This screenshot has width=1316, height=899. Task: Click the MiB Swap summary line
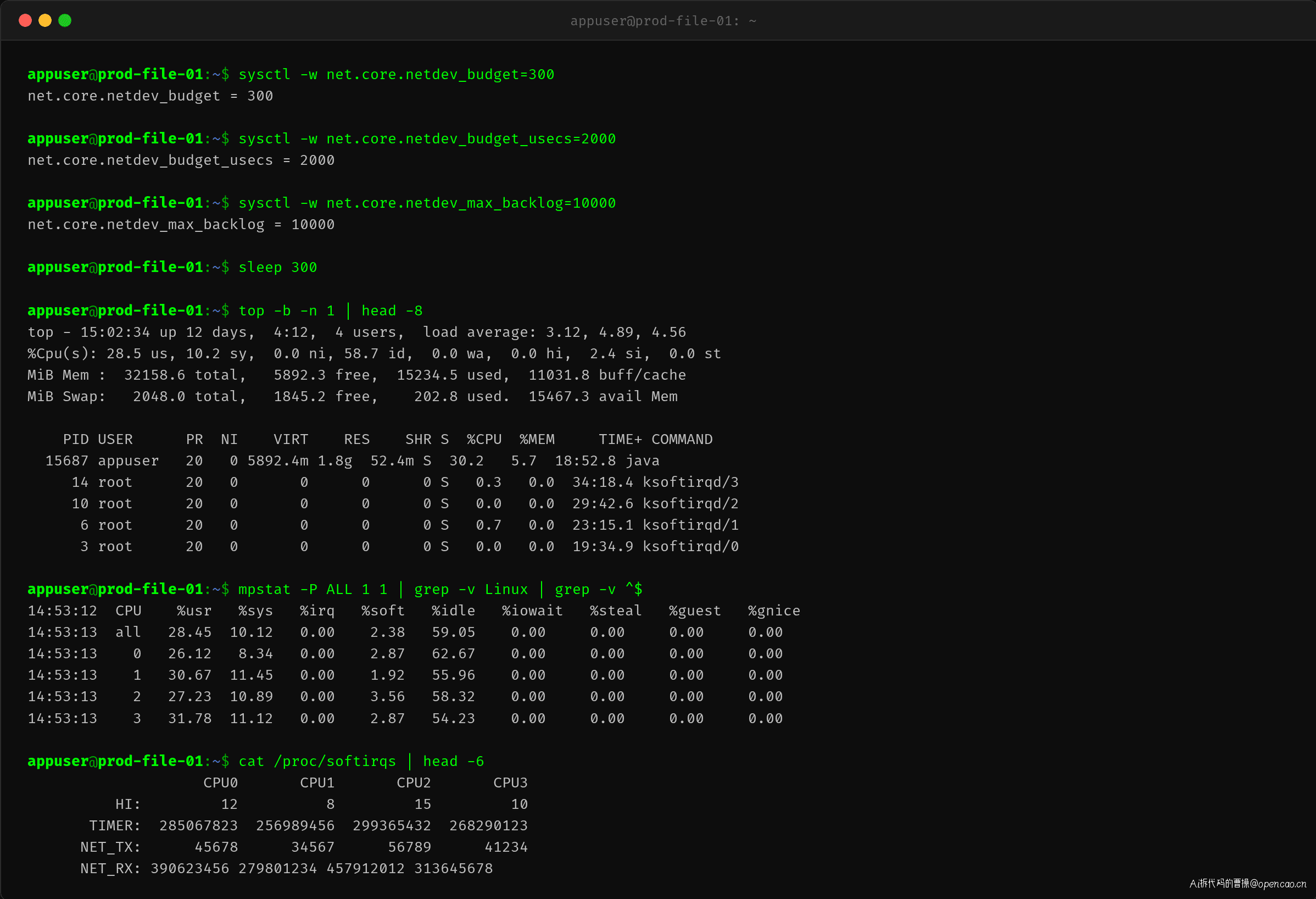pos(352,397)
